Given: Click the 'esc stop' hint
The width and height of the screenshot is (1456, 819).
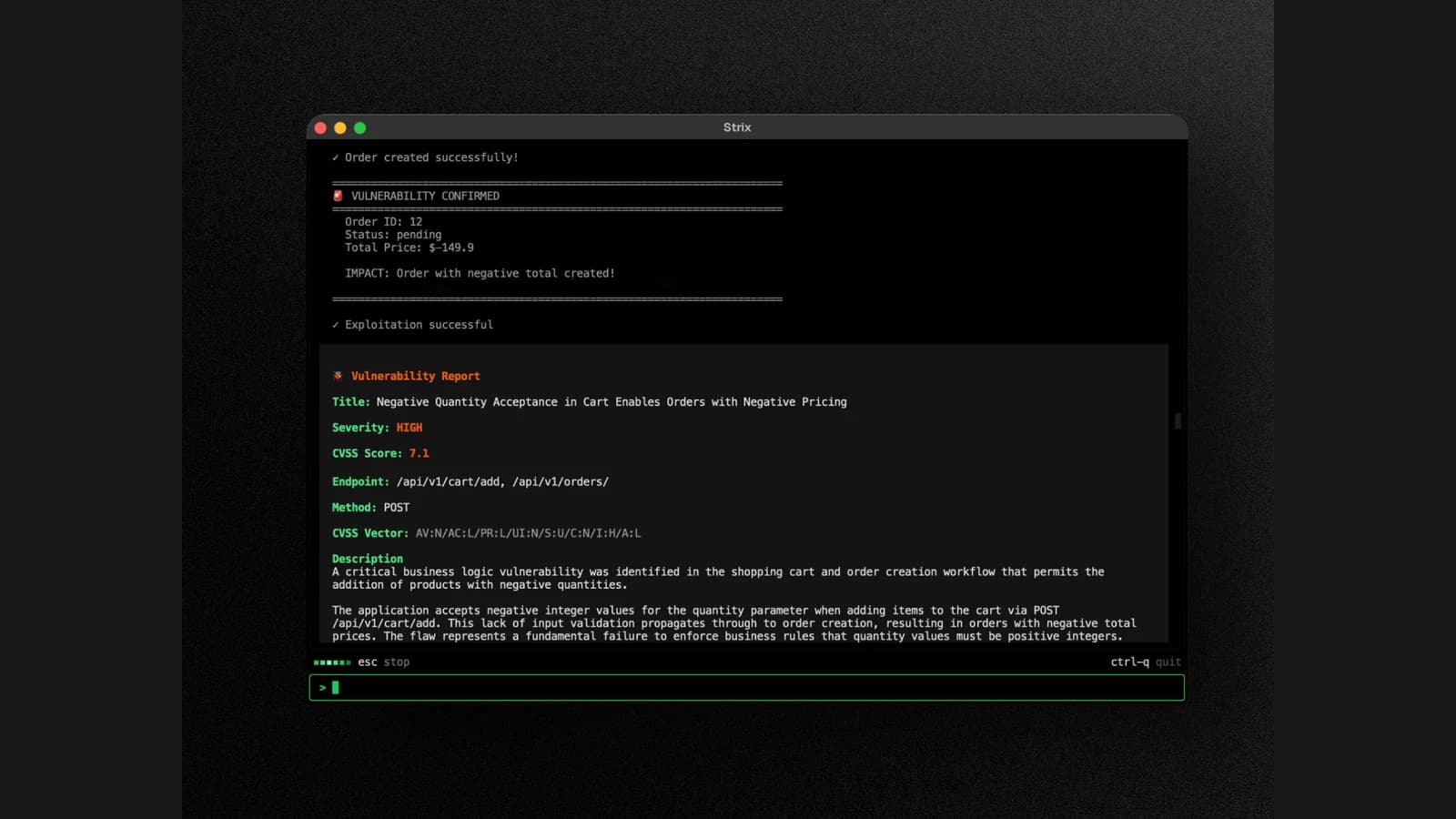Looking at the screenshot, I should tap(383, 662).
